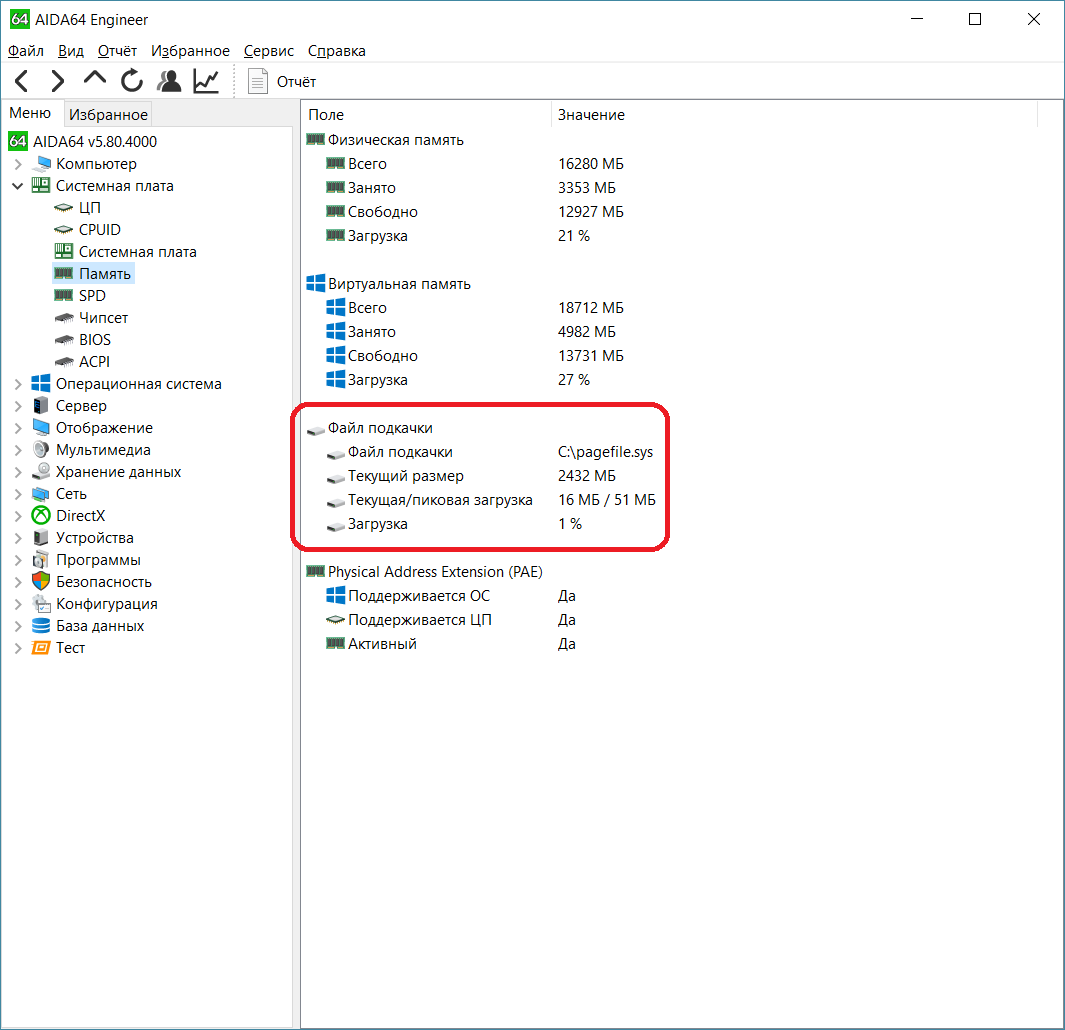Select the CPUID tree item
This screenshot has width=1065, height=1030.
pyautogui.click(x=99, y=230)
